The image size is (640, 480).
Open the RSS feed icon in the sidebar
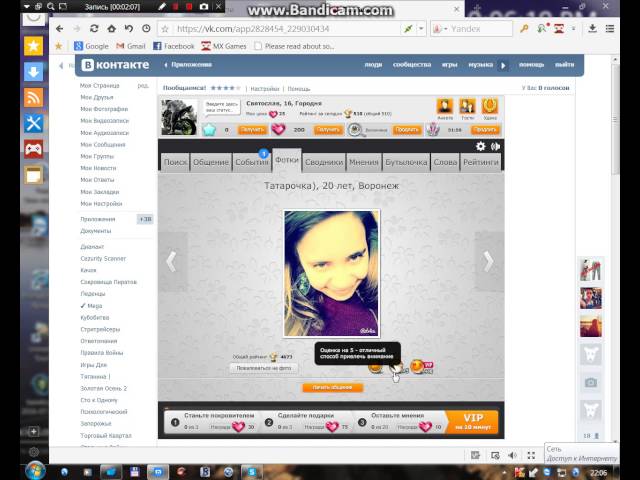click(33, 98)
